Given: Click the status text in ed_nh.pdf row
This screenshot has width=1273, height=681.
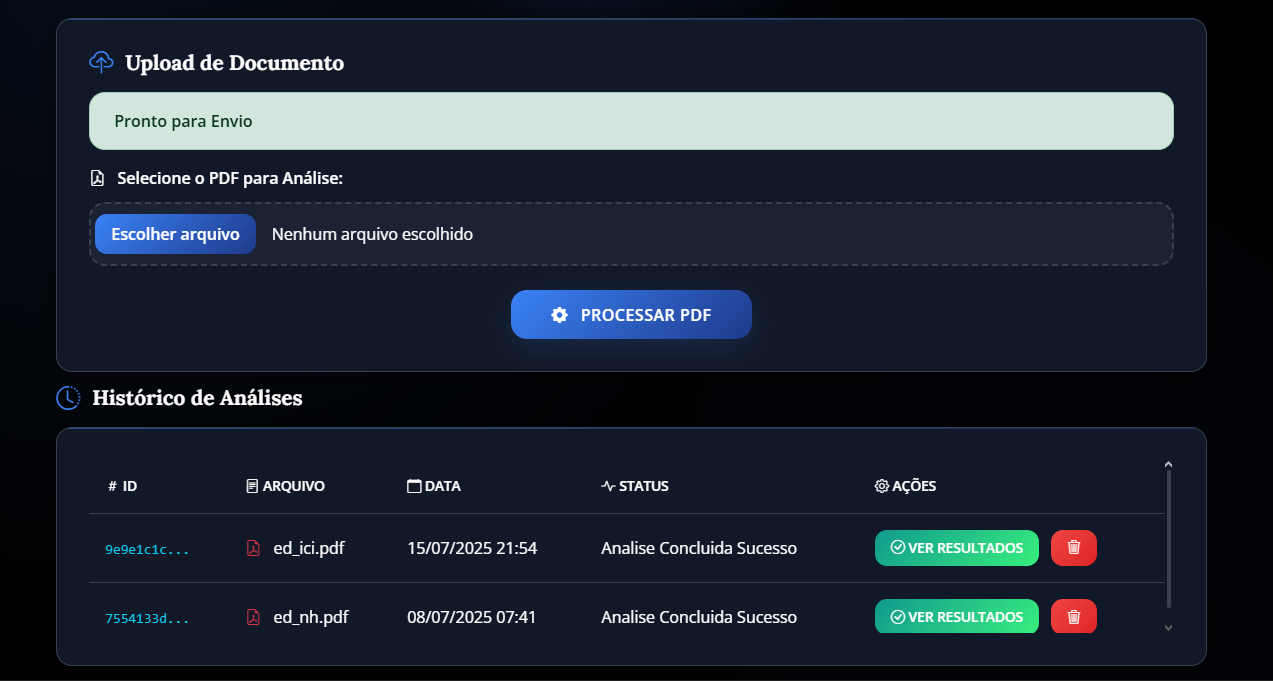Looking at the screenshot, I should tap(699, 617).
